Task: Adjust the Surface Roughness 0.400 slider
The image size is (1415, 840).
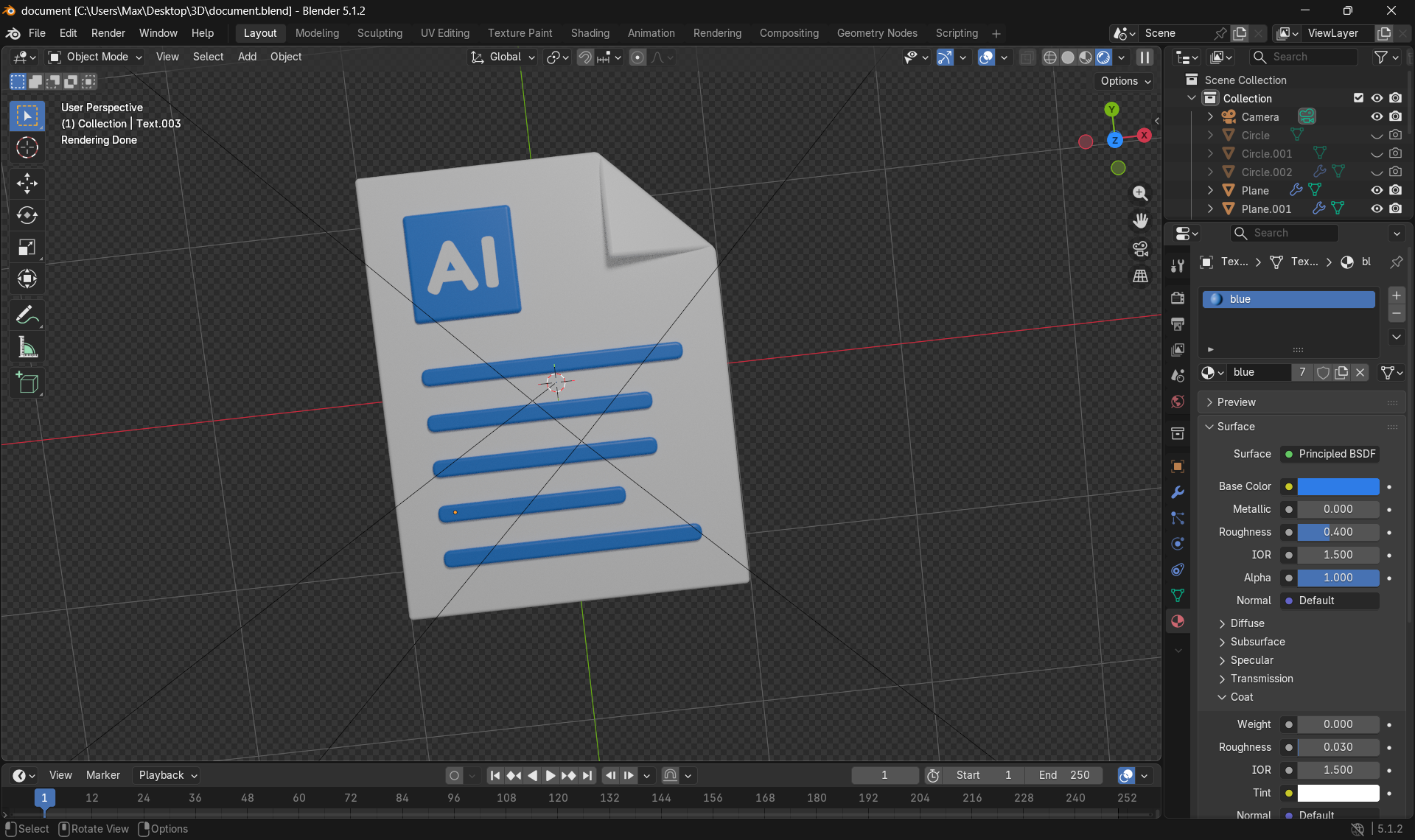Action: 1338,532
